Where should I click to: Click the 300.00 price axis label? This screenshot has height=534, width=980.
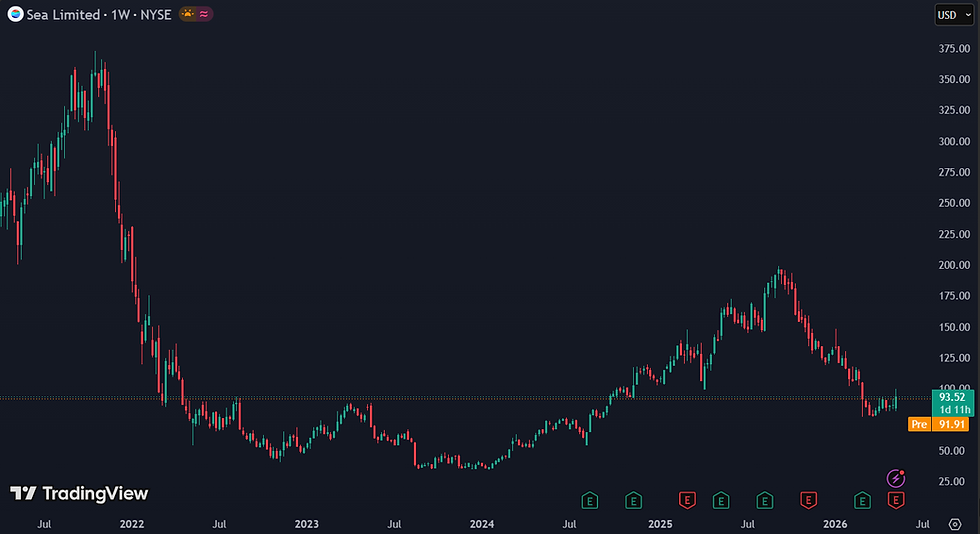(954, 141)
